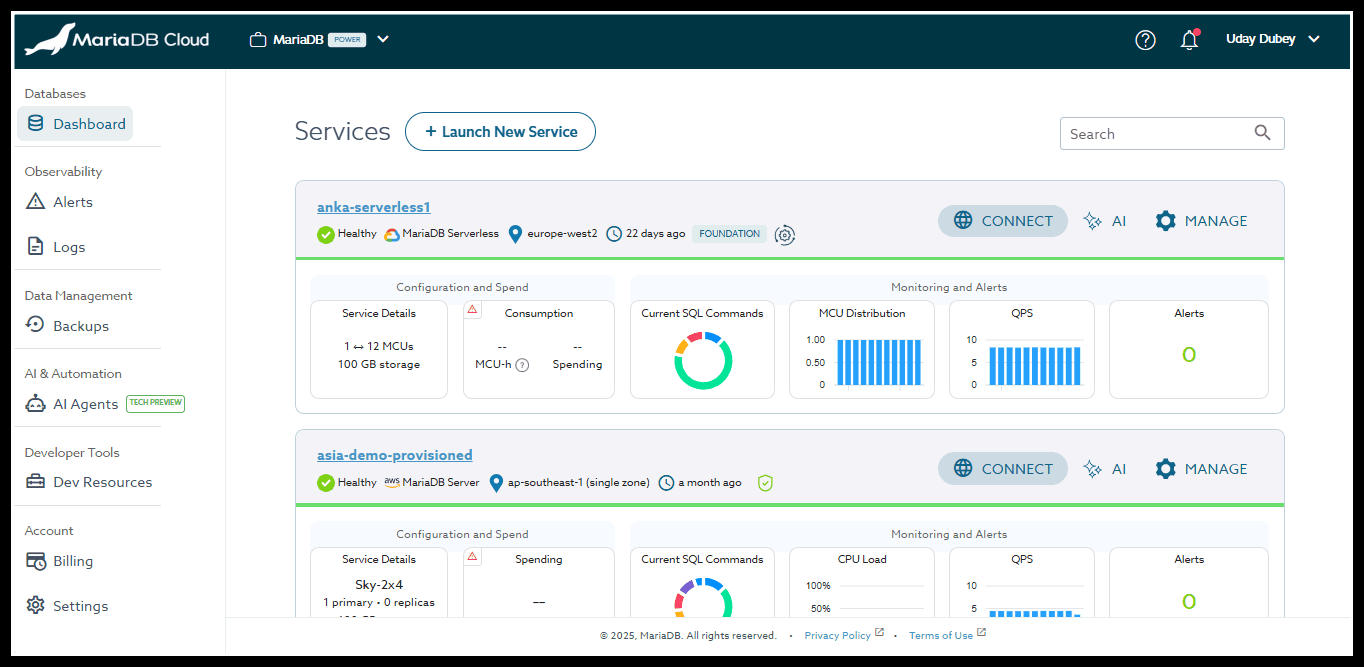Open AI Agents tech preview page
This screenshot has height=667, width=1364.
click(105, 404)
